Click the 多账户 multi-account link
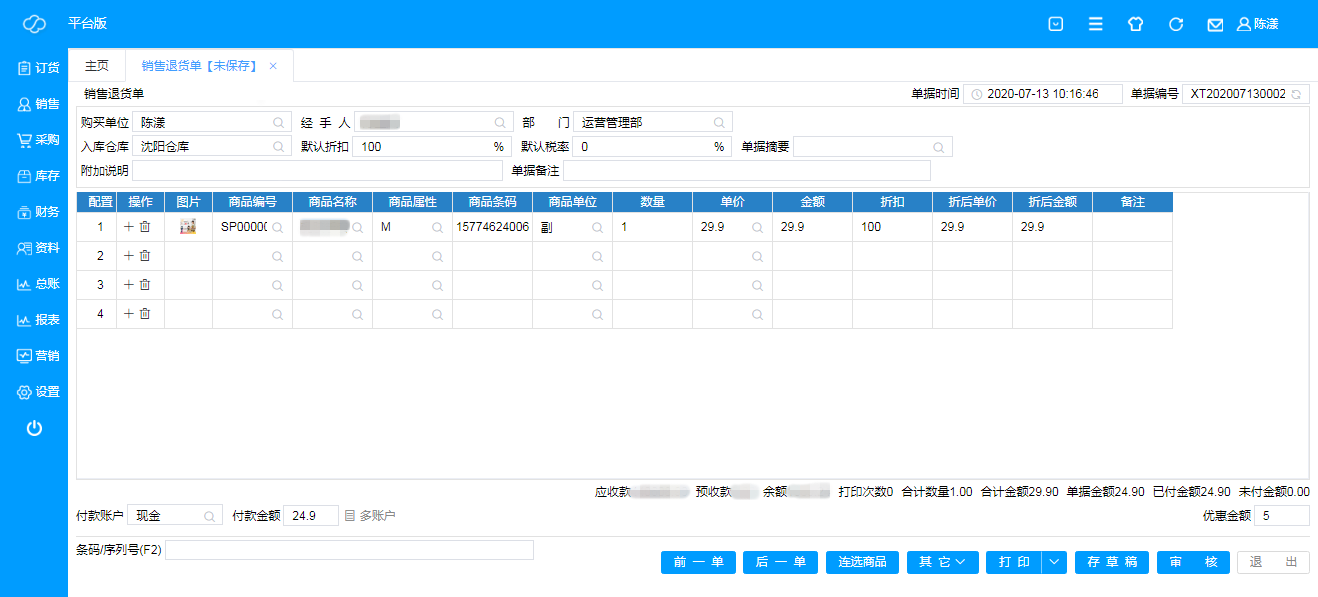Viewport: 1318px width, 597px height. [x=370, y=516]
